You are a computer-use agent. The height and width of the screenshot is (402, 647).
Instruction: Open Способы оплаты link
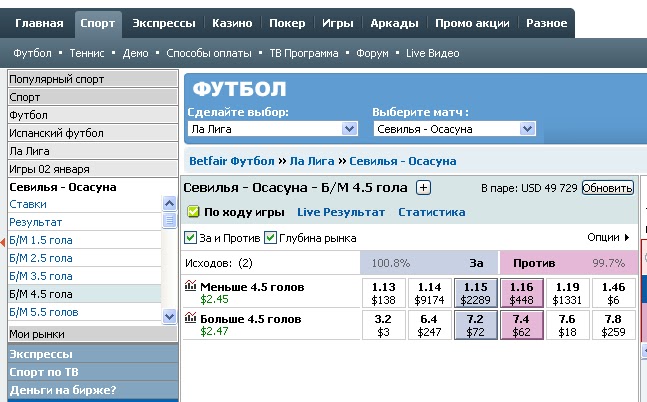209,53
